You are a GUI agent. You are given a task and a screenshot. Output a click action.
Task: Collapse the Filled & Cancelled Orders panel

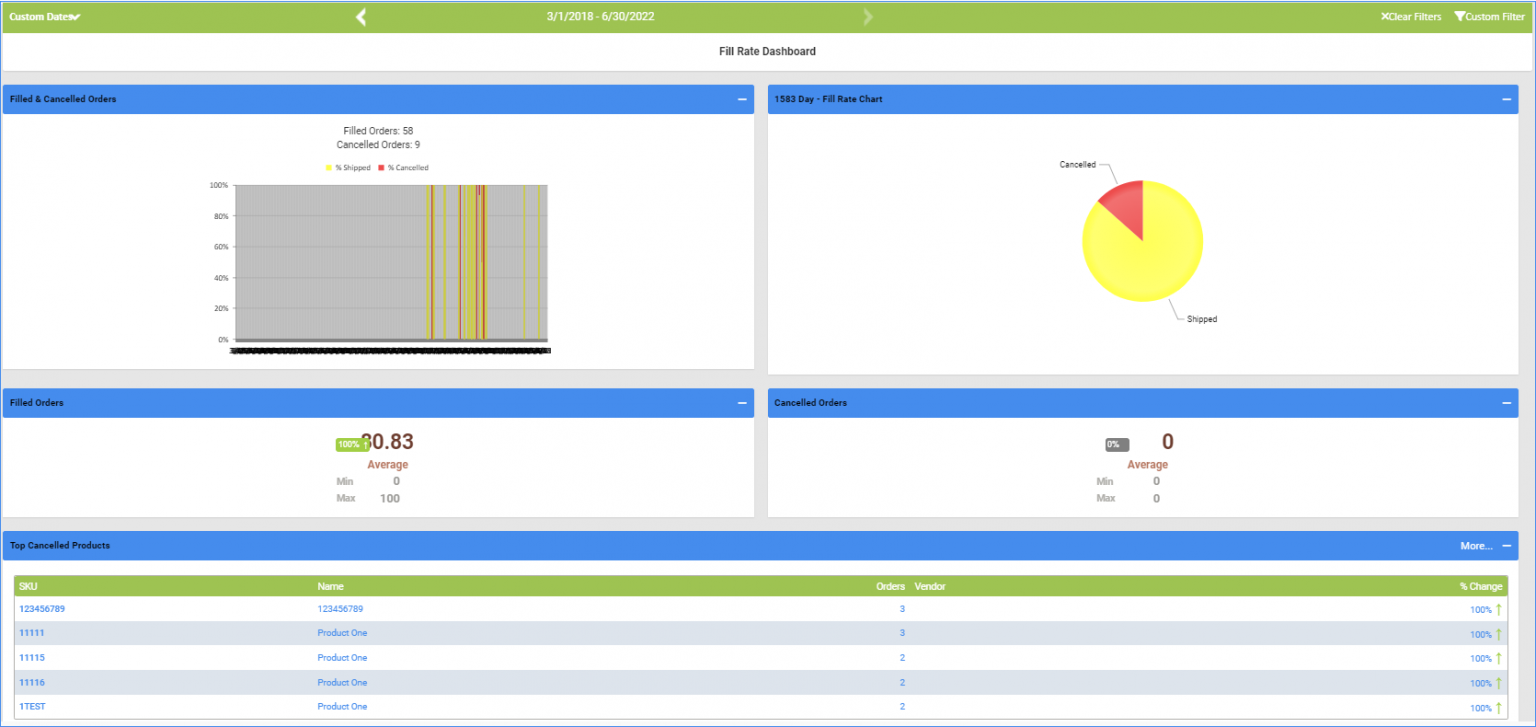coord(741,99)
